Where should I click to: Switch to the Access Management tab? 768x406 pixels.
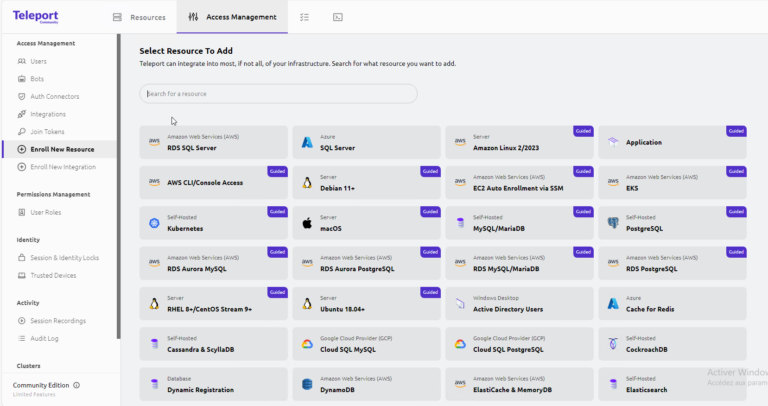click(232, 17)
